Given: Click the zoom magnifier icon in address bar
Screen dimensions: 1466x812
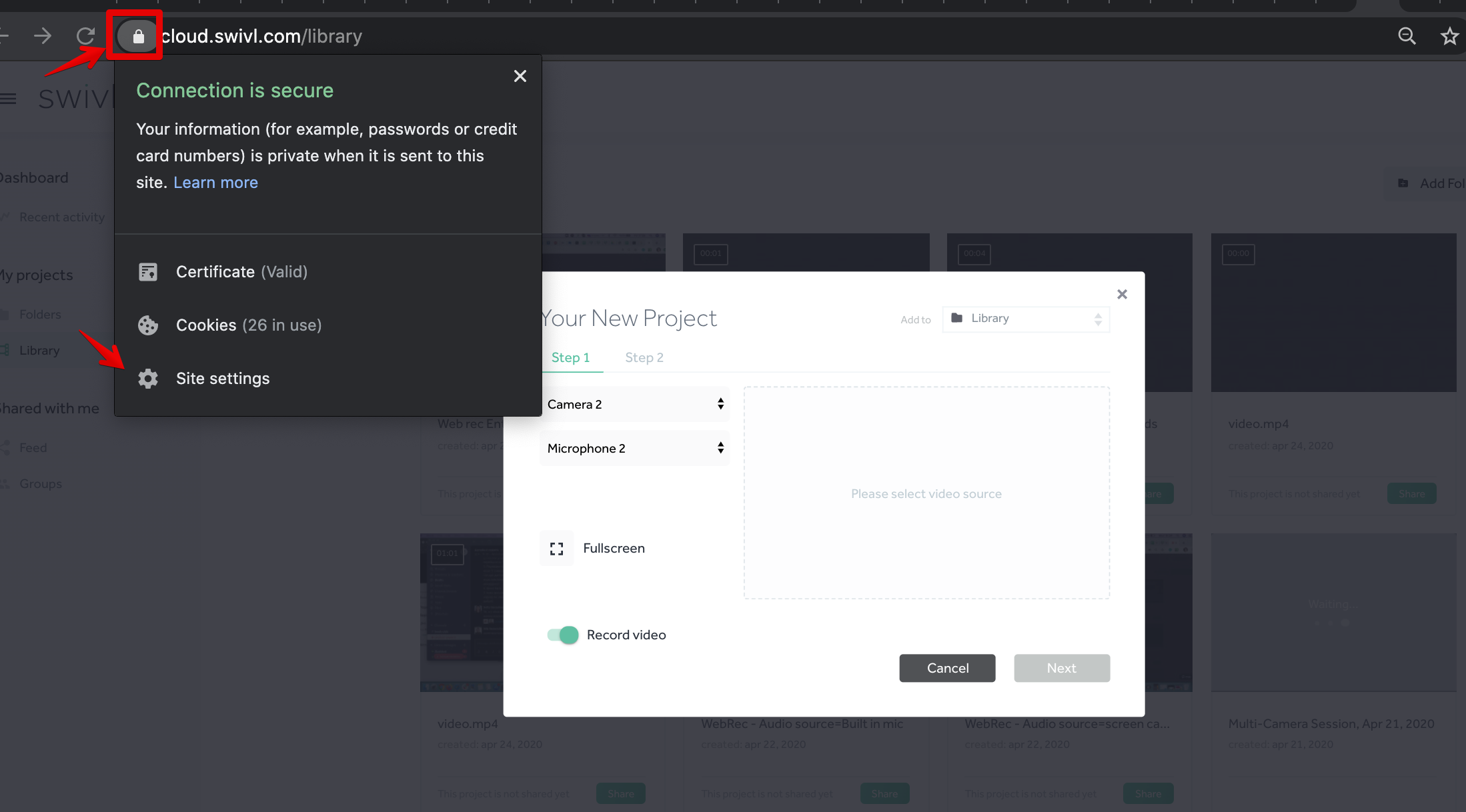Looking at the screenshot, I should (x=1407, y=36).
